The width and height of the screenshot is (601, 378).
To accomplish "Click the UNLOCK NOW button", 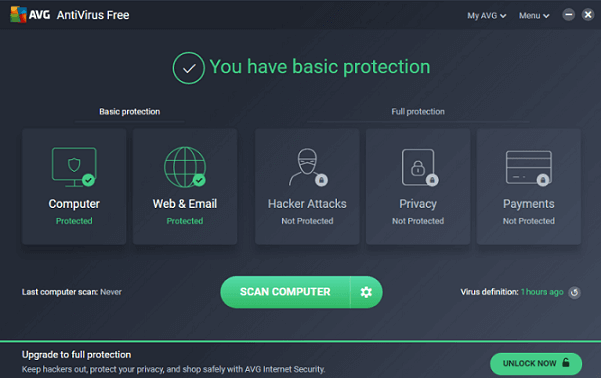I will 536,363.
